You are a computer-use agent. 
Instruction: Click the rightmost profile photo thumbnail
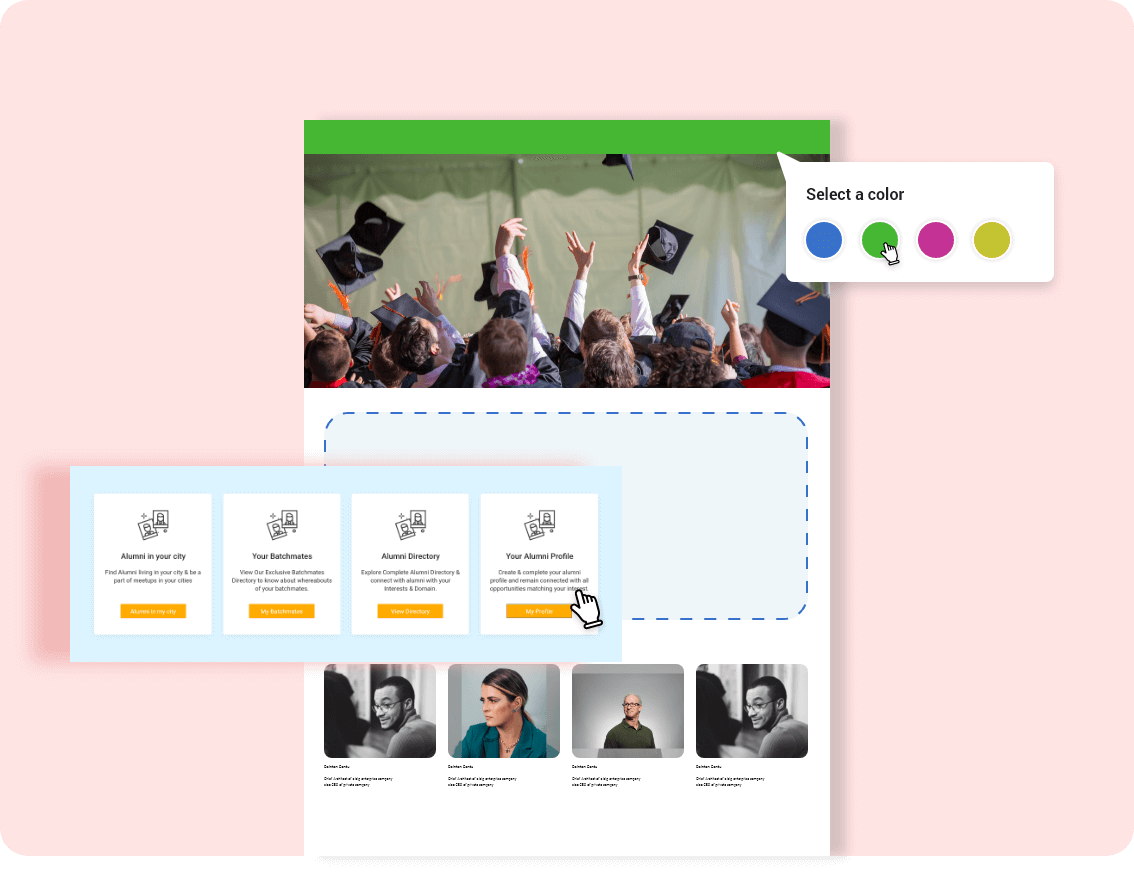point(752,711)
